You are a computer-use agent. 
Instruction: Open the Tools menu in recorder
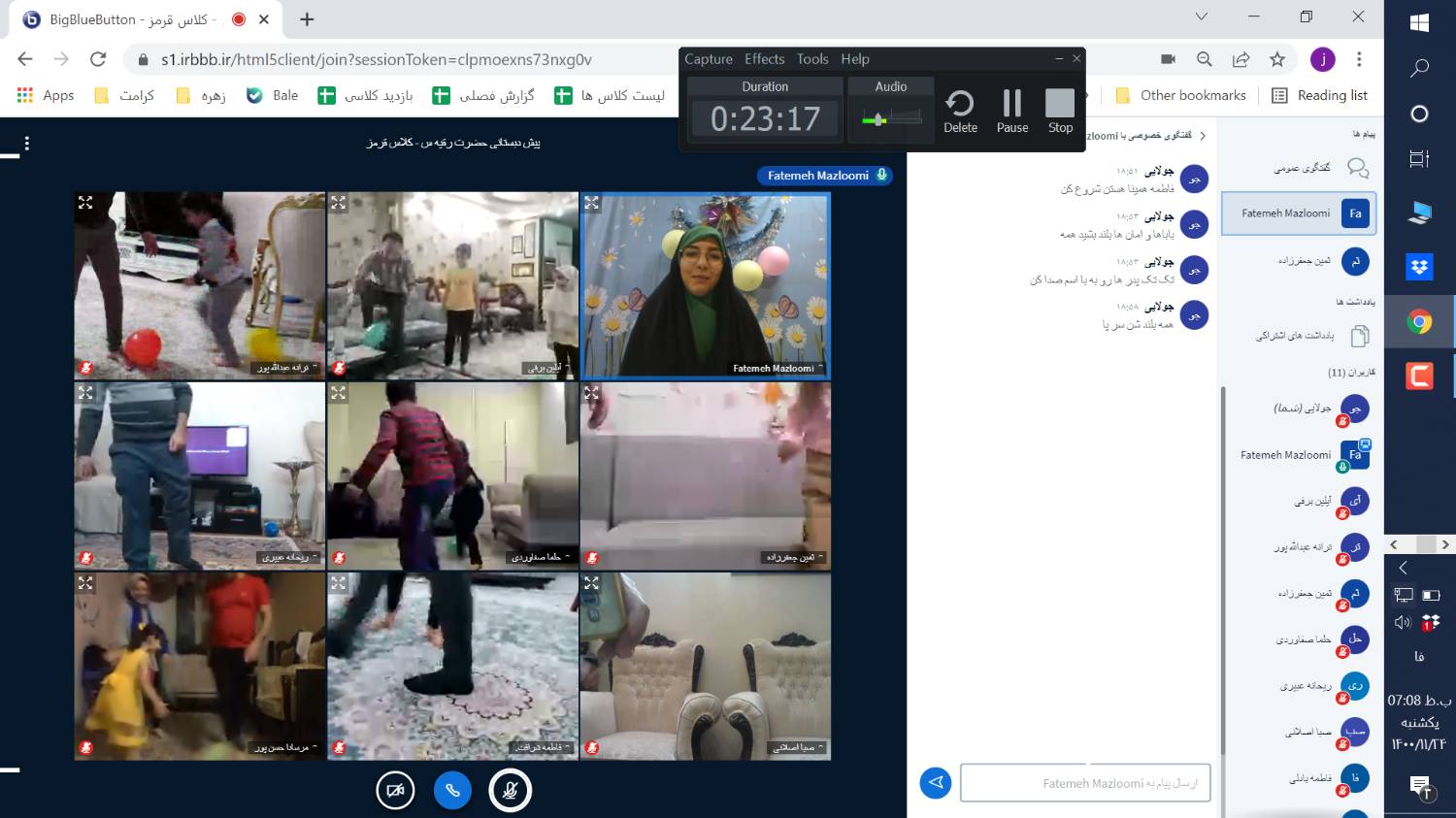pos(812,59)
